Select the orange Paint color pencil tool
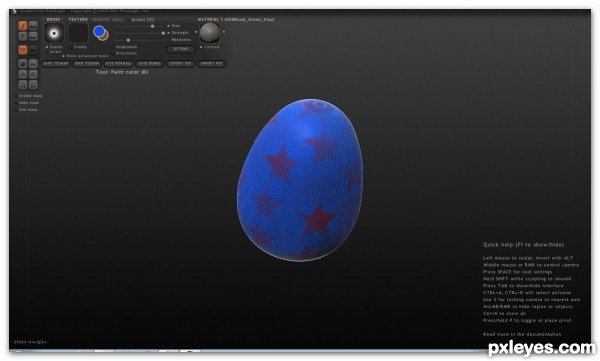 23,26
